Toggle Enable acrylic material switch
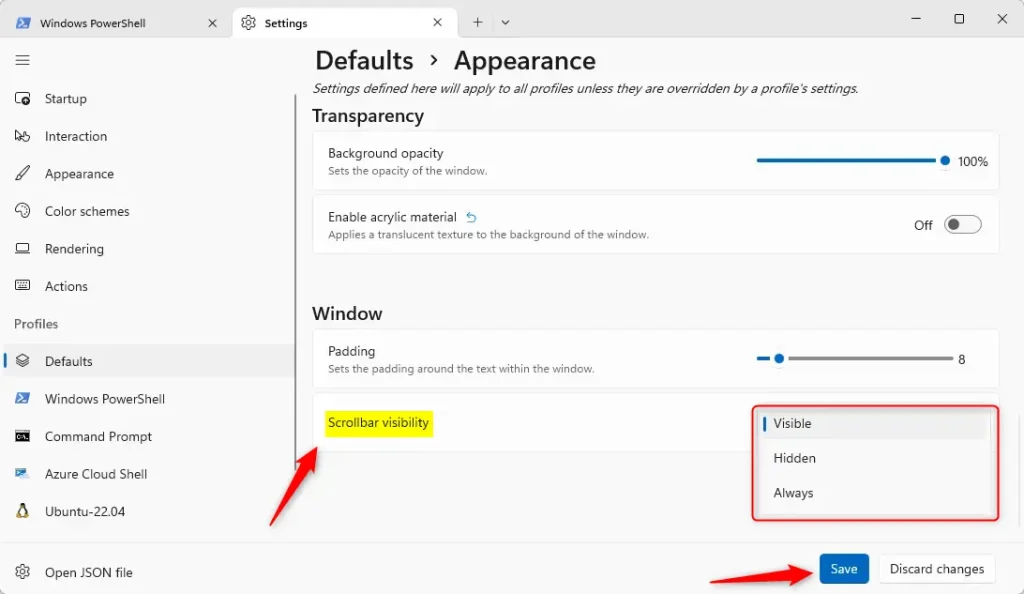 962,225
